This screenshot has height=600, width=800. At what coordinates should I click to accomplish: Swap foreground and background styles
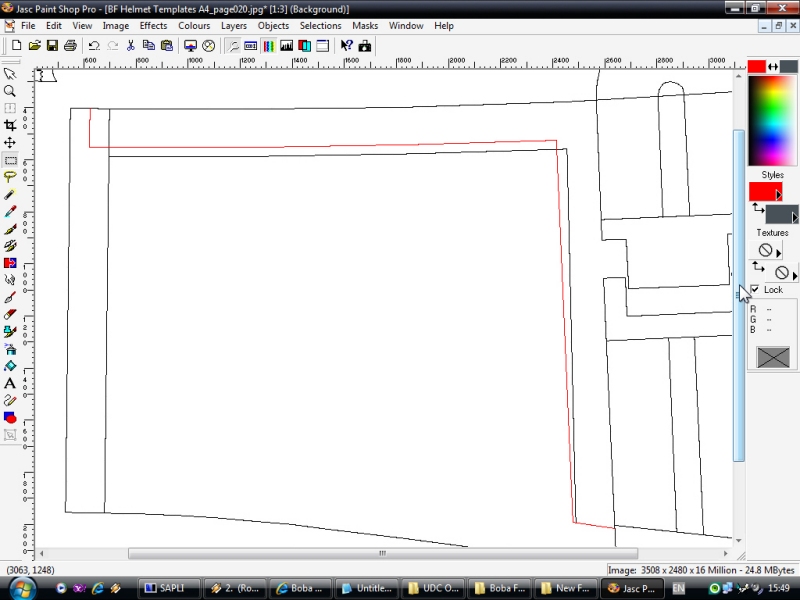(x=758, y=208)
